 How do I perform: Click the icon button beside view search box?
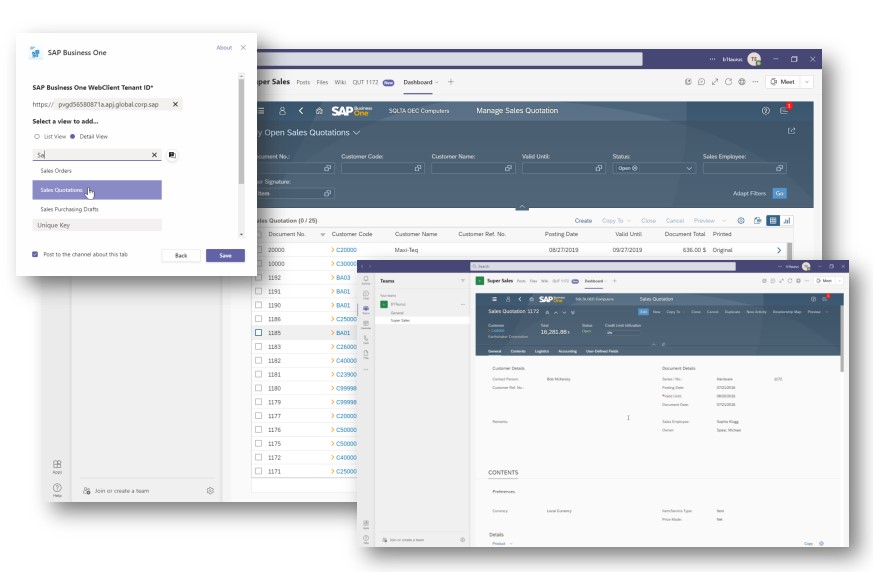point(172,155)
